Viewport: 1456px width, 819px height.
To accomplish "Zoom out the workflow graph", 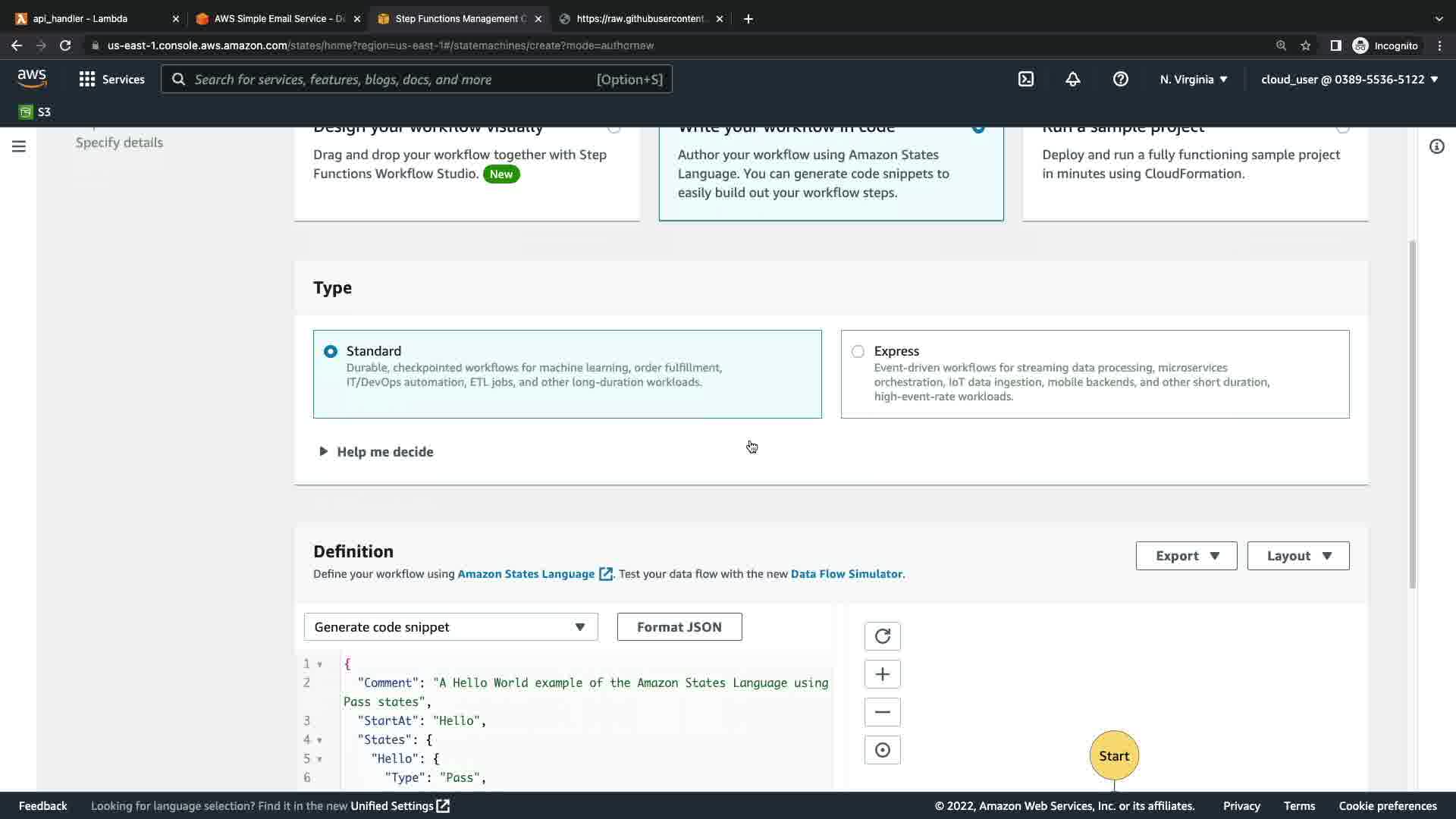I will point(882,712).
